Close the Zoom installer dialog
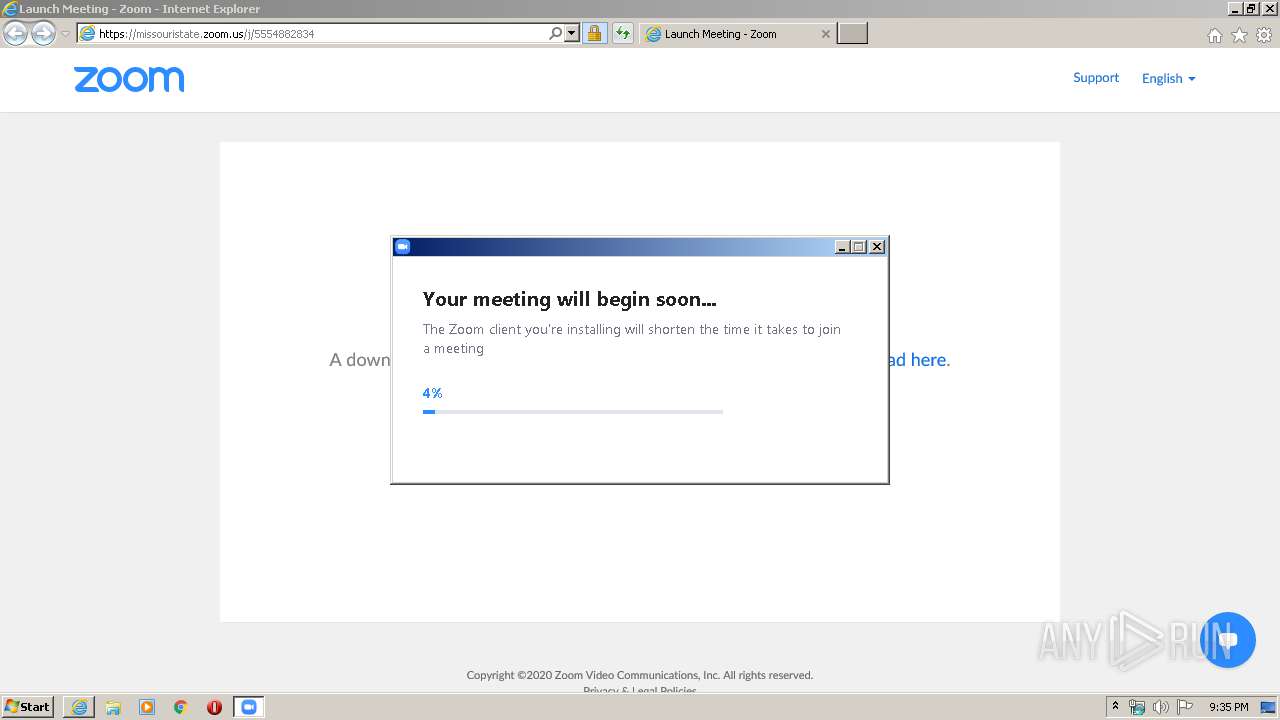 pos(877,247)
